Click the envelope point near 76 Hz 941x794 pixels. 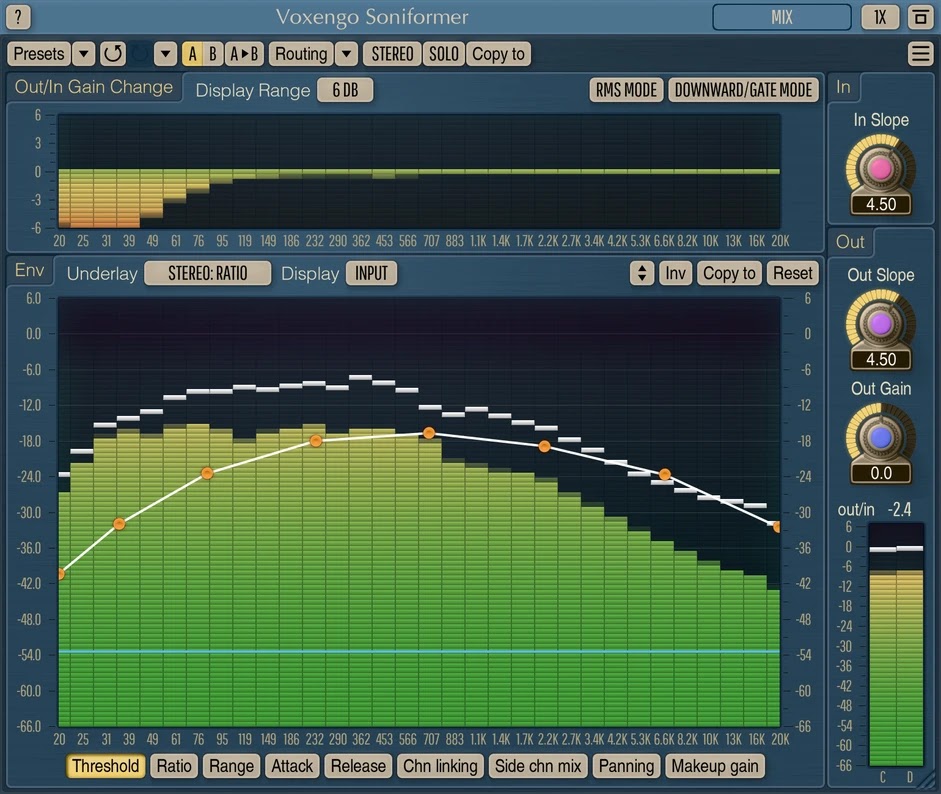pos(207,474)
